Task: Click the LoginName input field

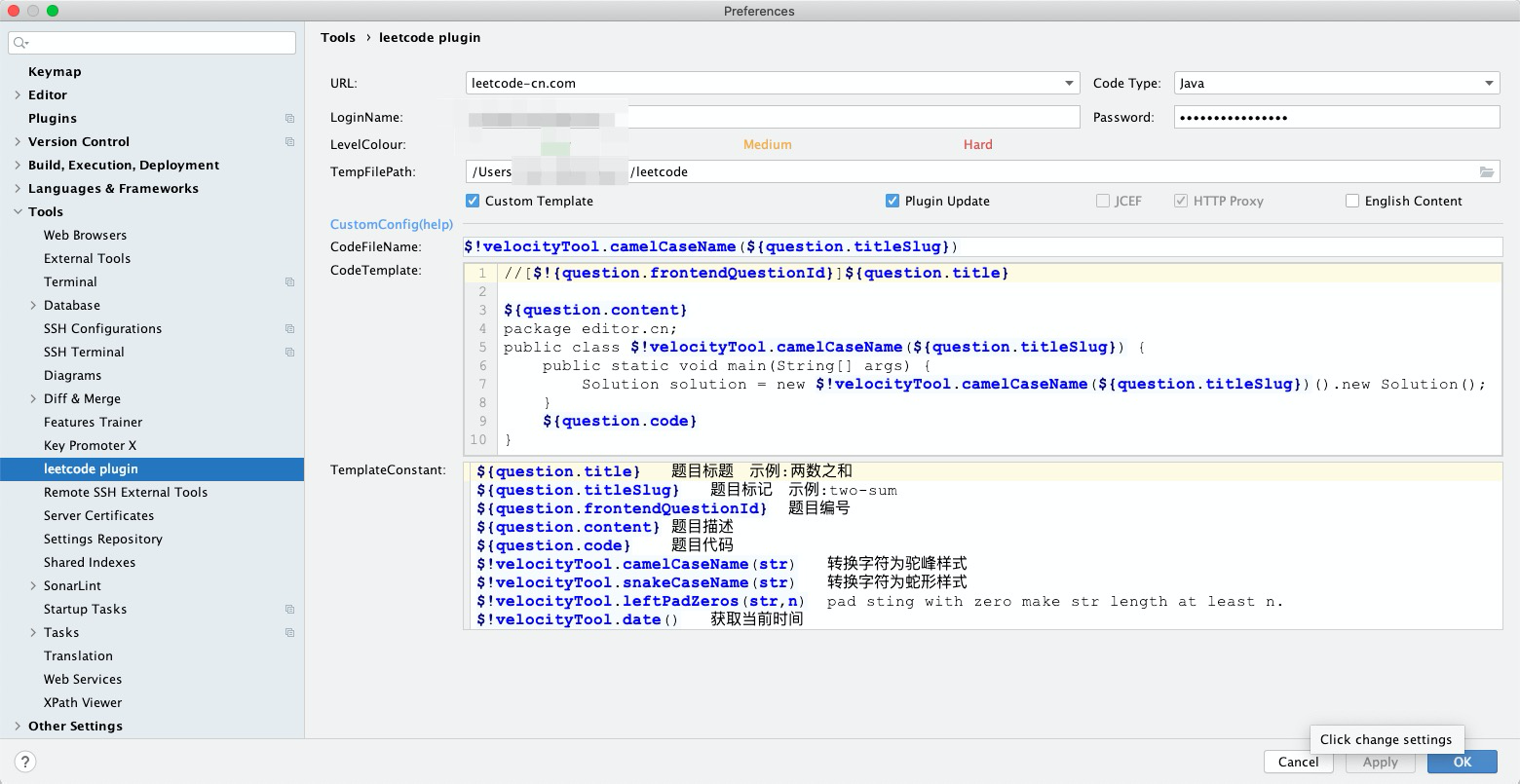Action: click(x=773, y=118)
